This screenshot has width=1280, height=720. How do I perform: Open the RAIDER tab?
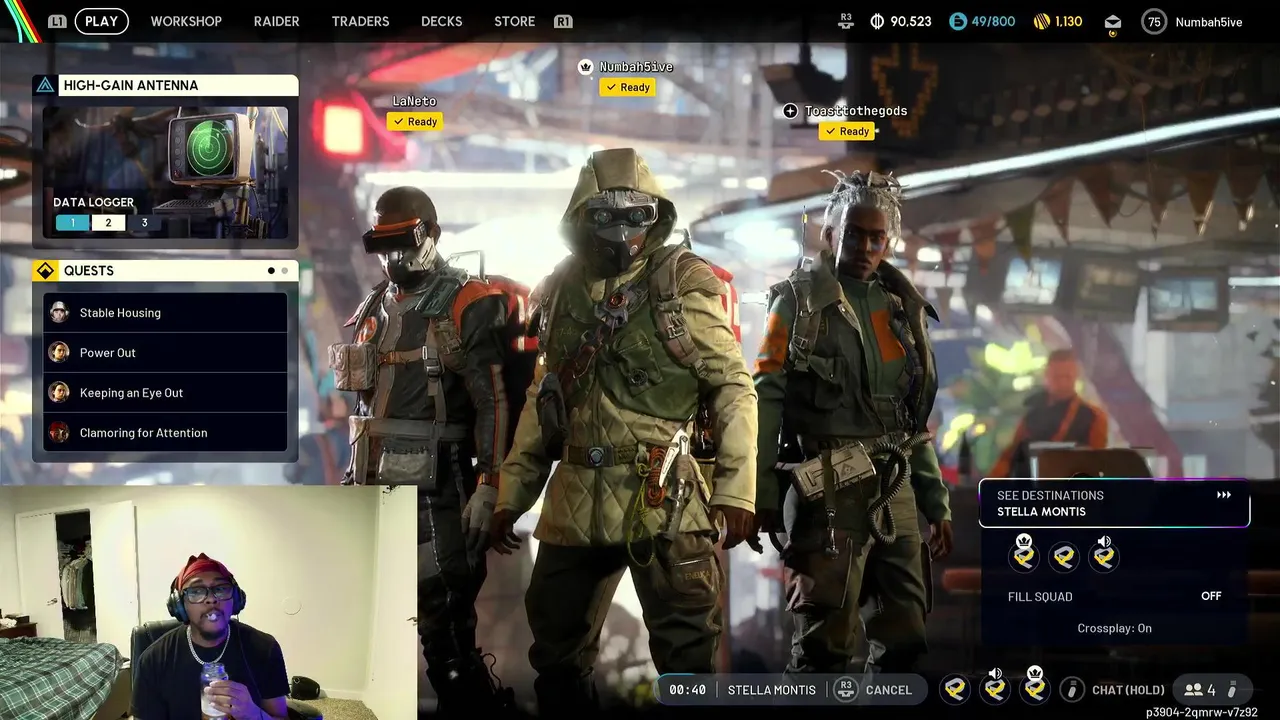276,21
